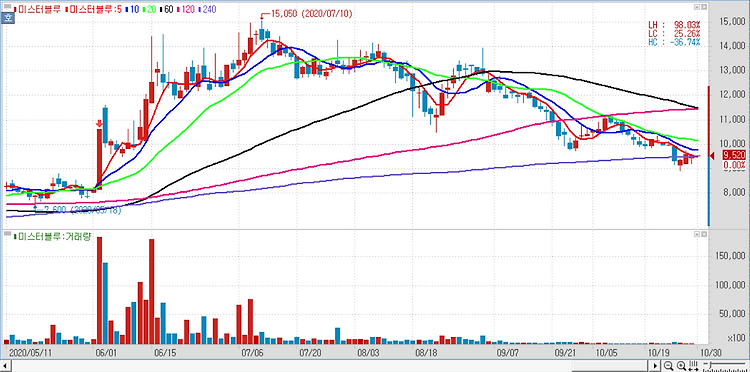Click the 15,050 (2020/07/10) high price label
Image resolution: width=750 pixels, height=372 pixels.
click(311, 14)
